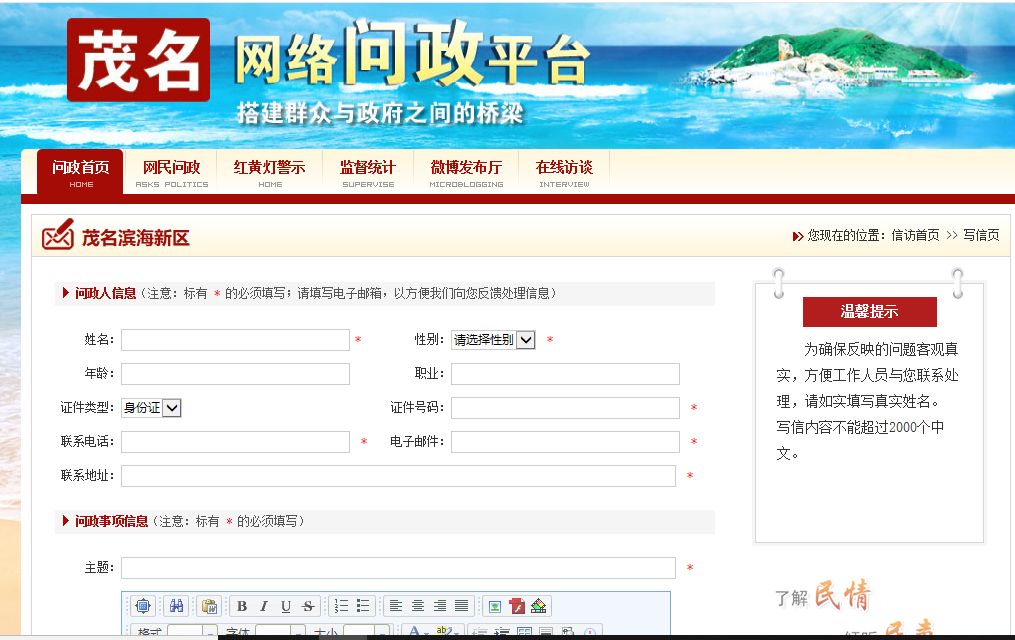Image resolution: width=1015 pixels, height=640 pixels.
Task: Go to the 监督统计 tab
Action: (367, 172)
